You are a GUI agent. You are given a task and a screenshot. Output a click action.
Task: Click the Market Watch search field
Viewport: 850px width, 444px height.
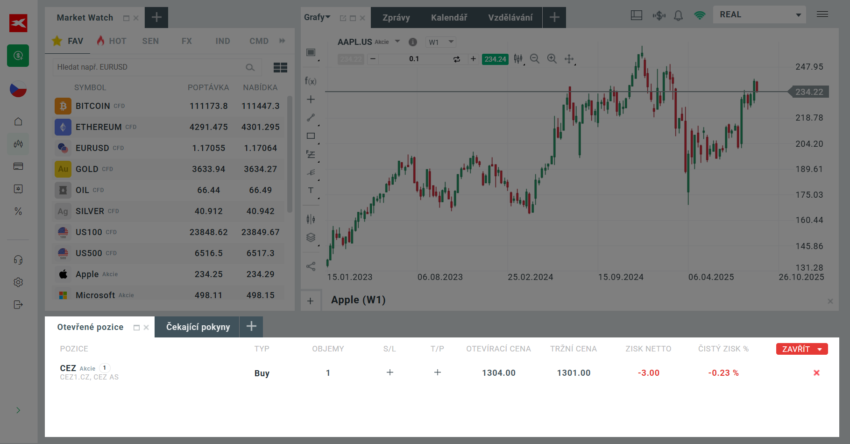coord(157,67)
